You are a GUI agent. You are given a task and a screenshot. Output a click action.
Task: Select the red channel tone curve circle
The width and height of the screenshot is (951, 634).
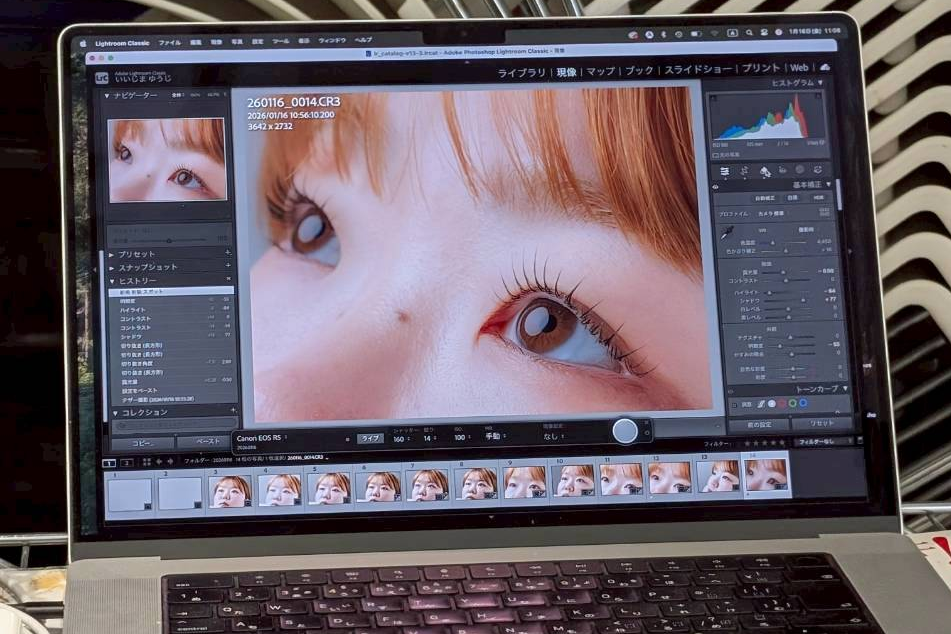(782, 403)
